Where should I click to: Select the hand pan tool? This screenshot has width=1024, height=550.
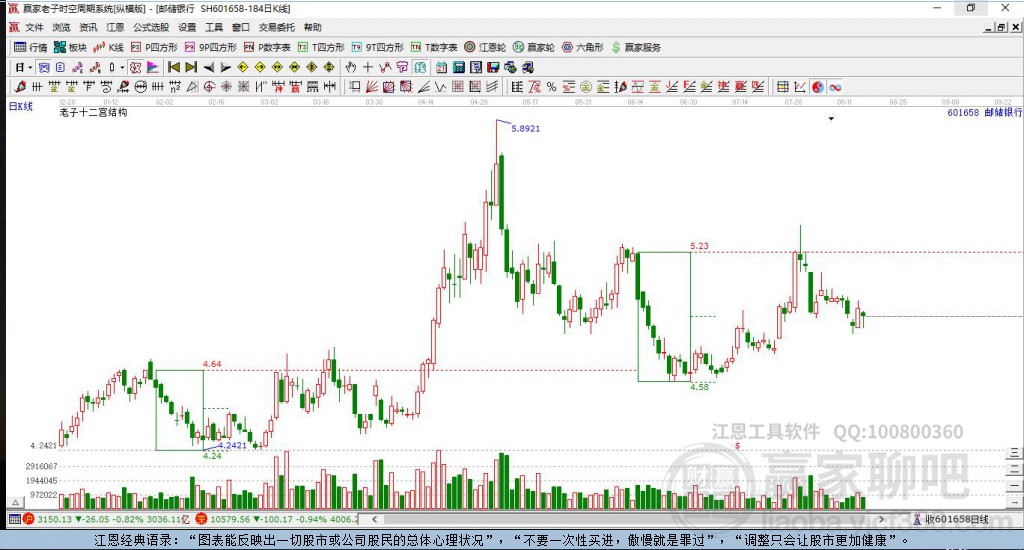tap(351, 67)
